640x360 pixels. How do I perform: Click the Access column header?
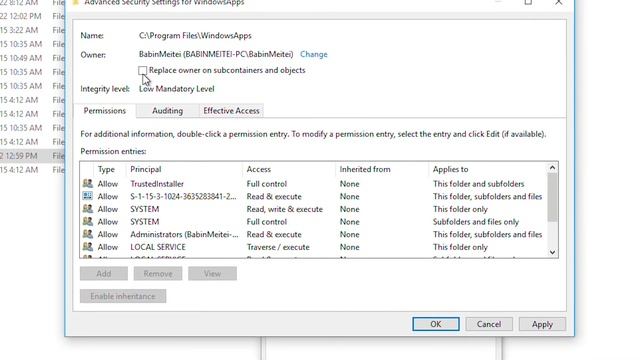tap(259, 169)
